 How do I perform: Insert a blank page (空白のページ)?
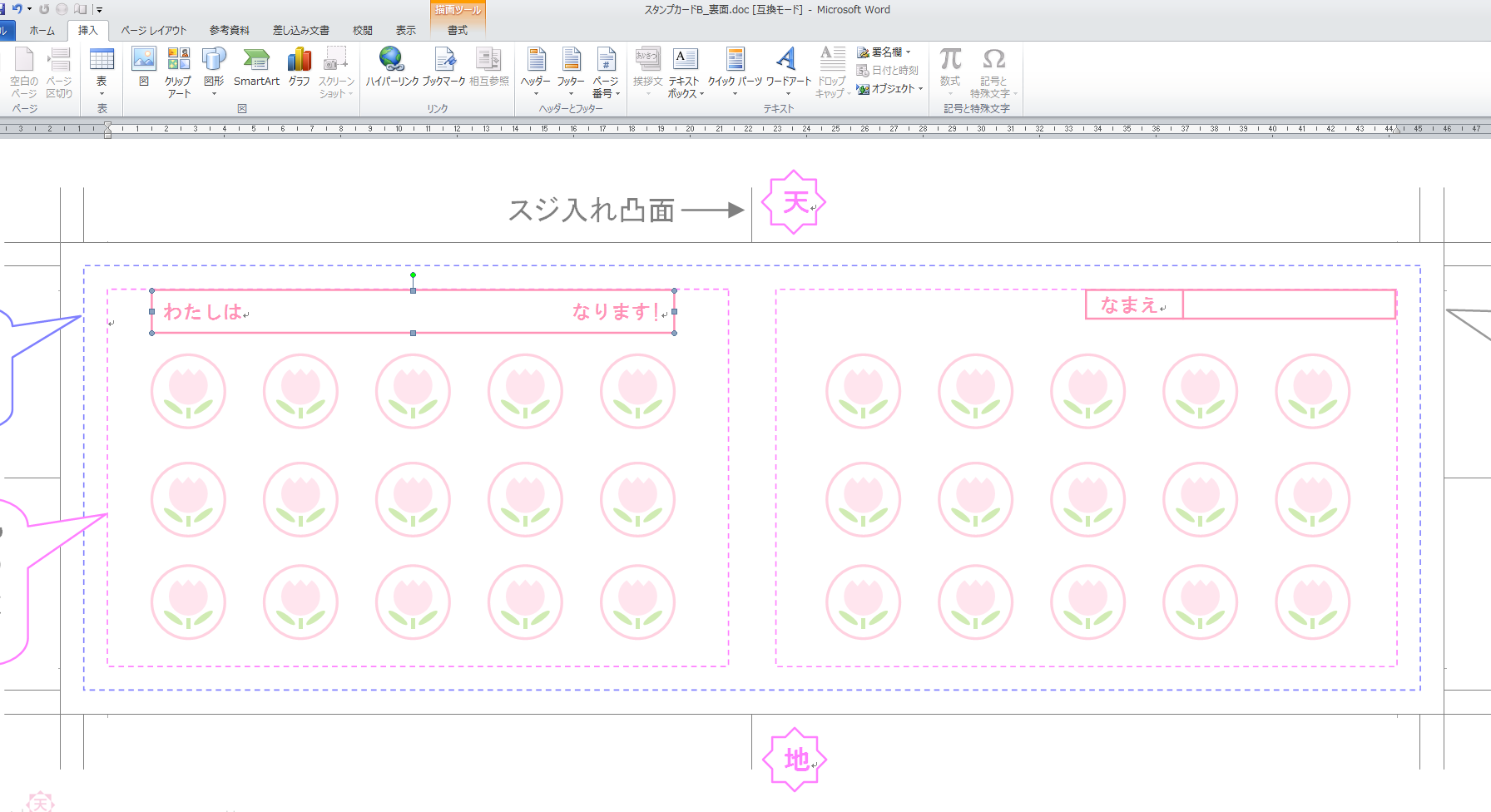tap(22, 71)
